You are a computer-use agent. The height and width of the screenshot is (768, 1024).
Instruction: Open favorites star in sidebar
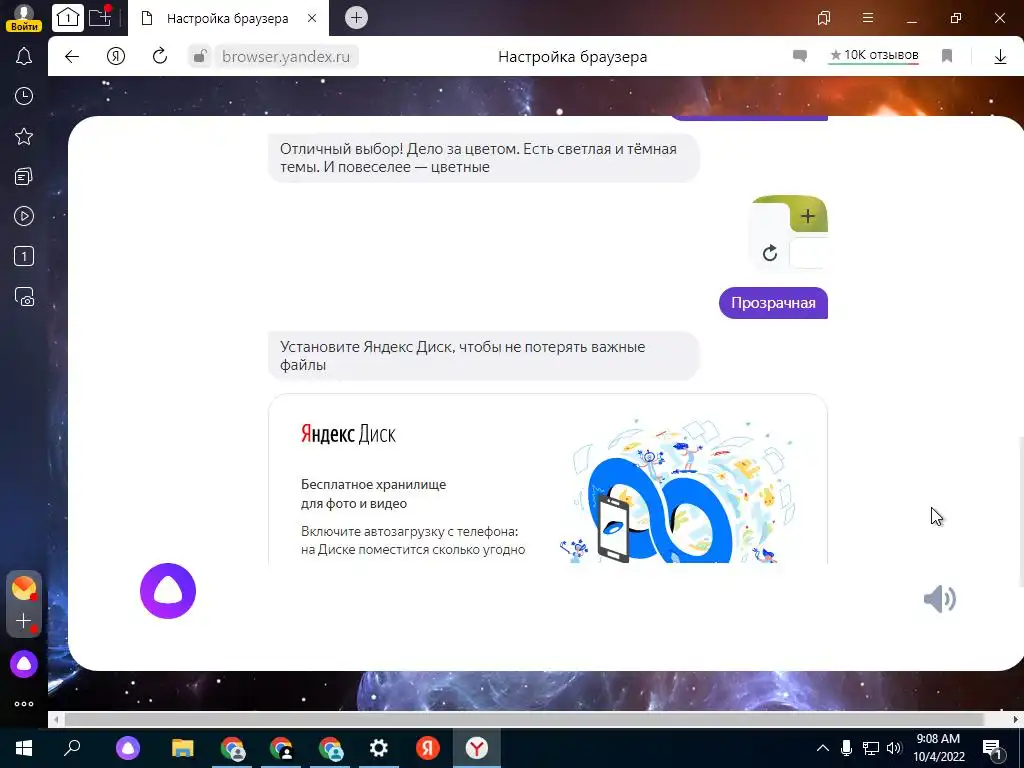coord(24,136)
